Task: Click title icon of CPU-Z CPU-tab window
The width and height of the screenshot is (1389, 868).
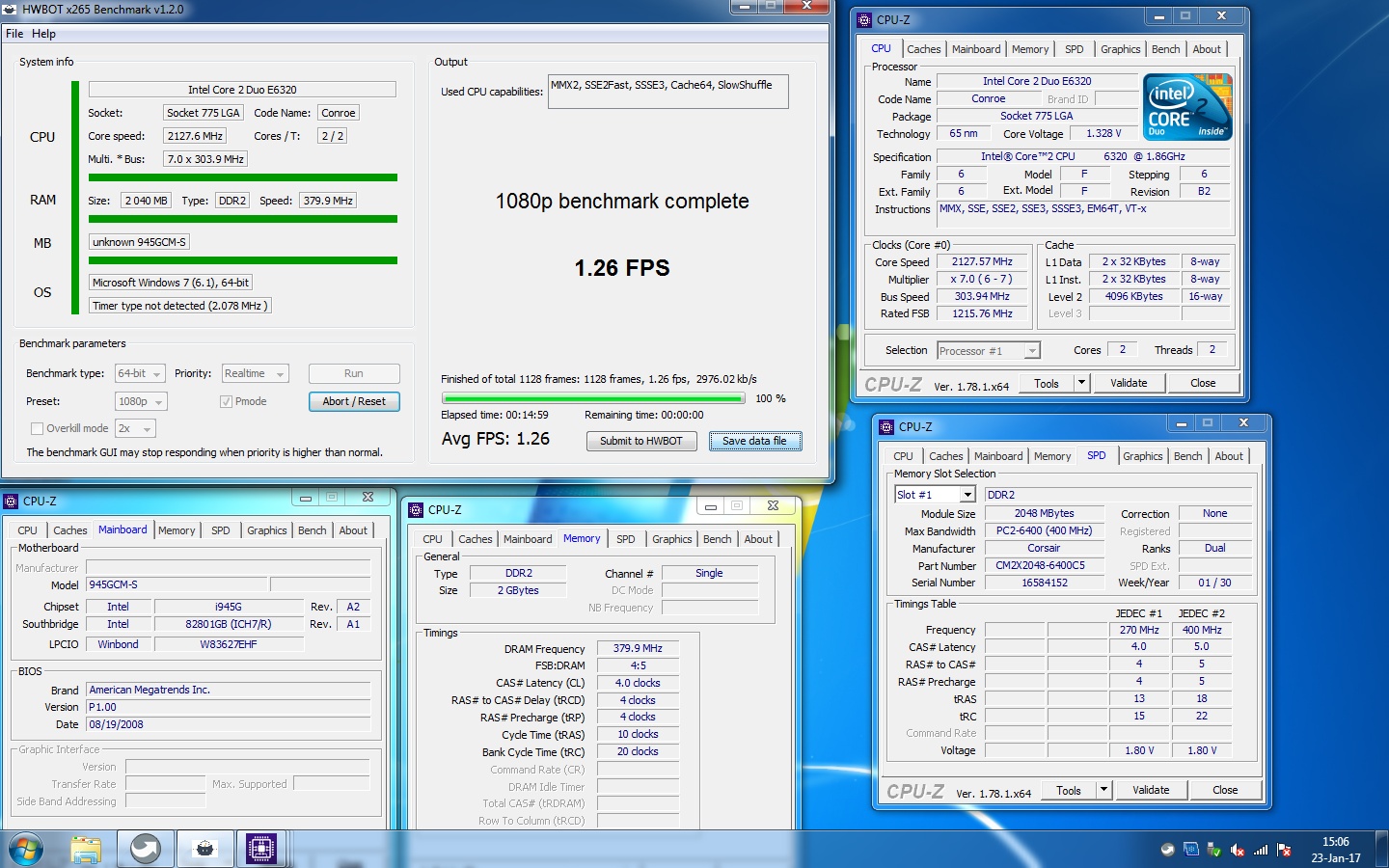Action: [x=864, y=19]
